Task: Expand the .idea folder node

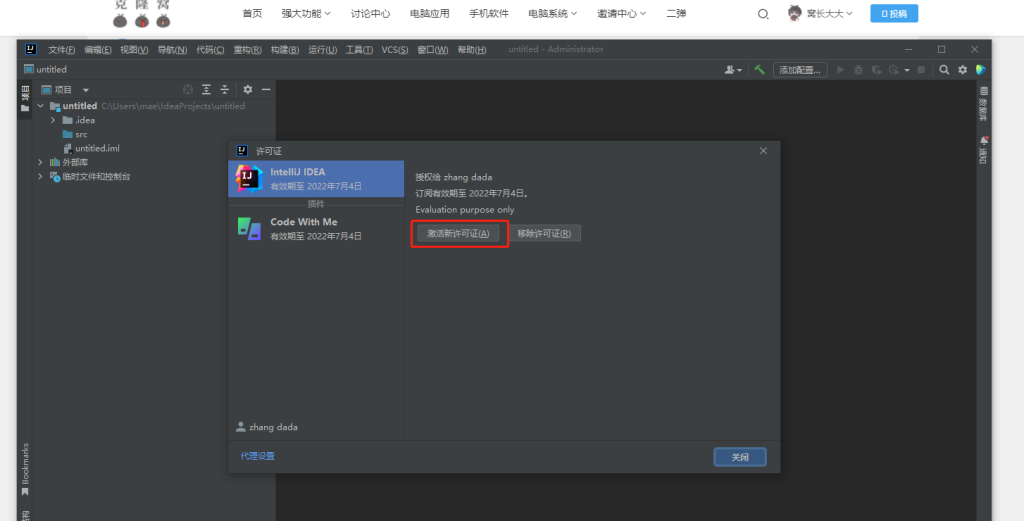Action: coord(53,120)
